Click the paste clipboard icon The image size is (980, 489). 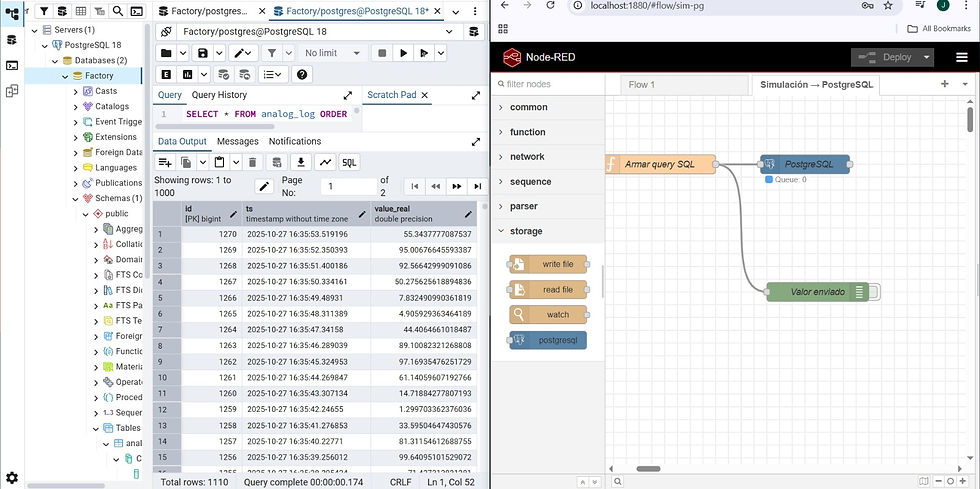[219, 163]
